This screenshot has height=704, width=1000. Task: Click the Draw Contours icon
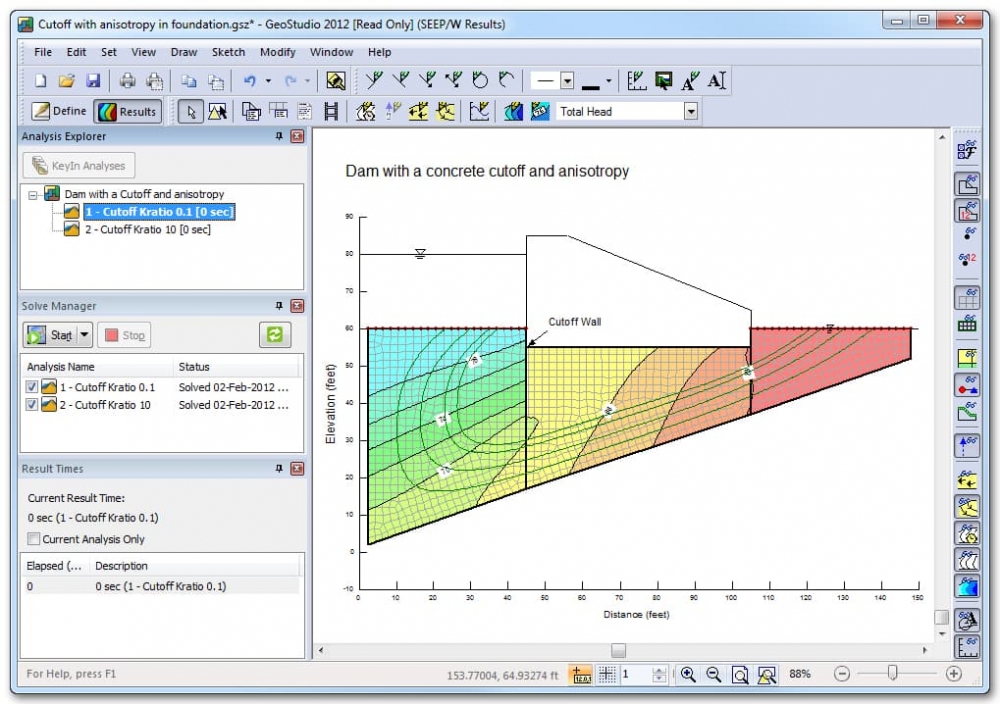513,112
